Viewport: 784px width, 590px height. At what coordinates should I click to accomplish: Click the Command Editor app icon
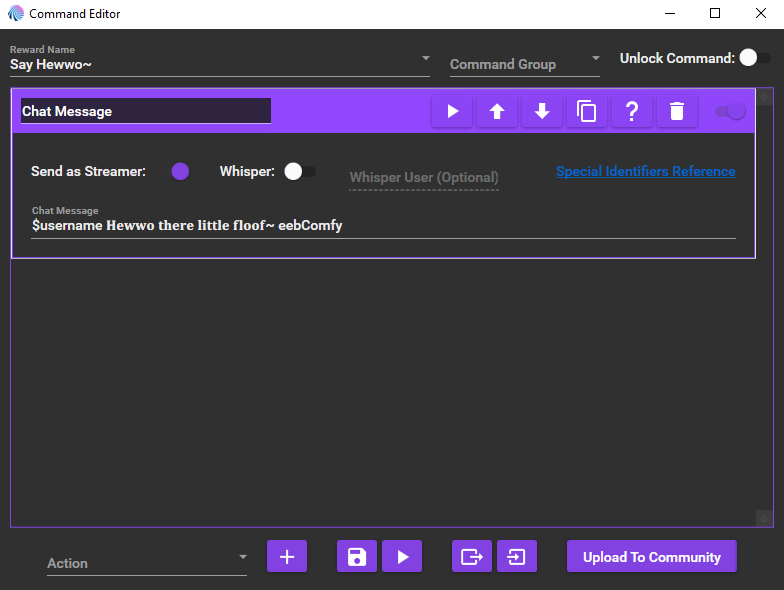(x=16, y=14)
